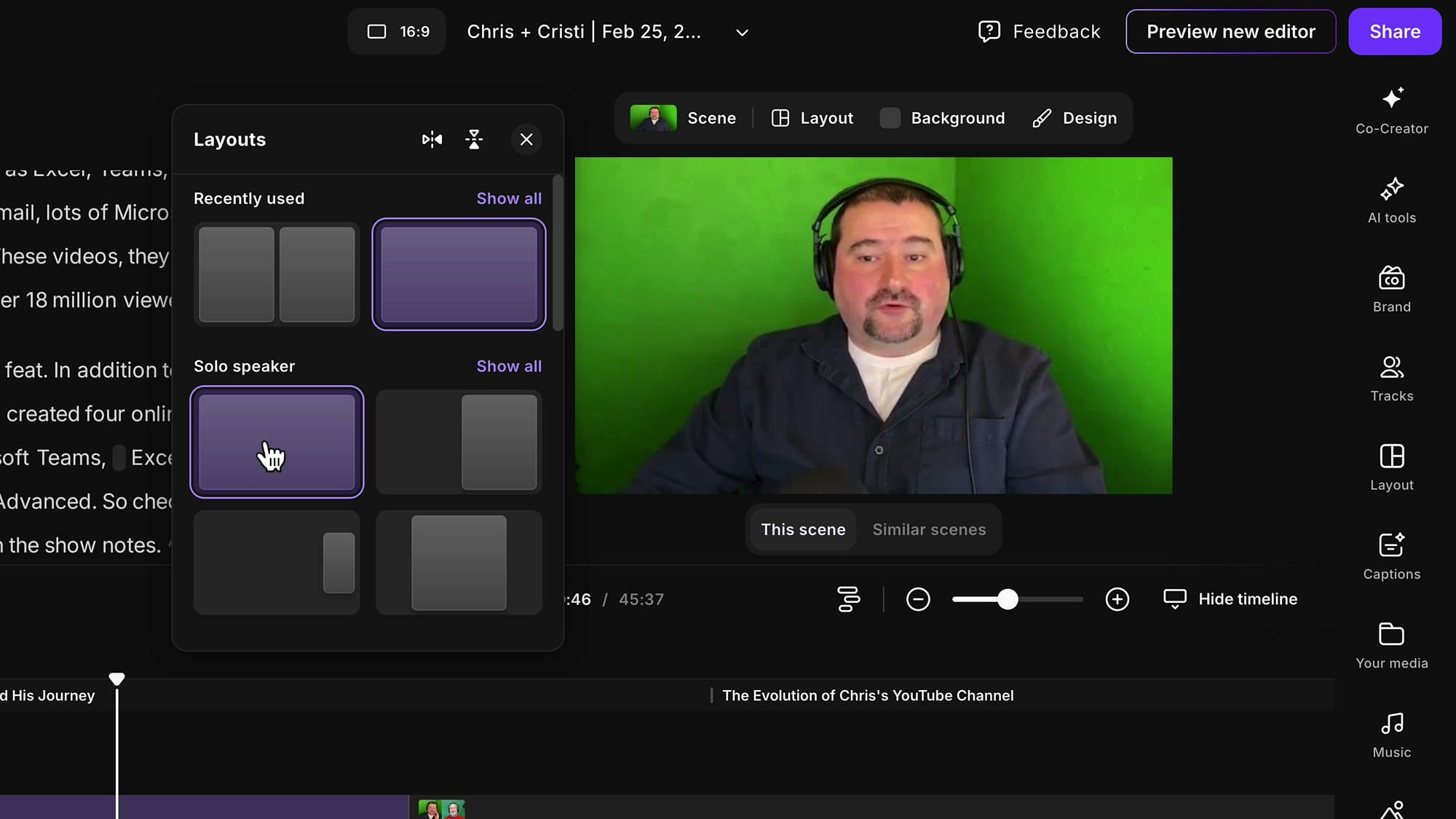Open AI tools in sidebar
Image resolution: width=1456 pixels, height=819 pixels.
coord(1391,200)
